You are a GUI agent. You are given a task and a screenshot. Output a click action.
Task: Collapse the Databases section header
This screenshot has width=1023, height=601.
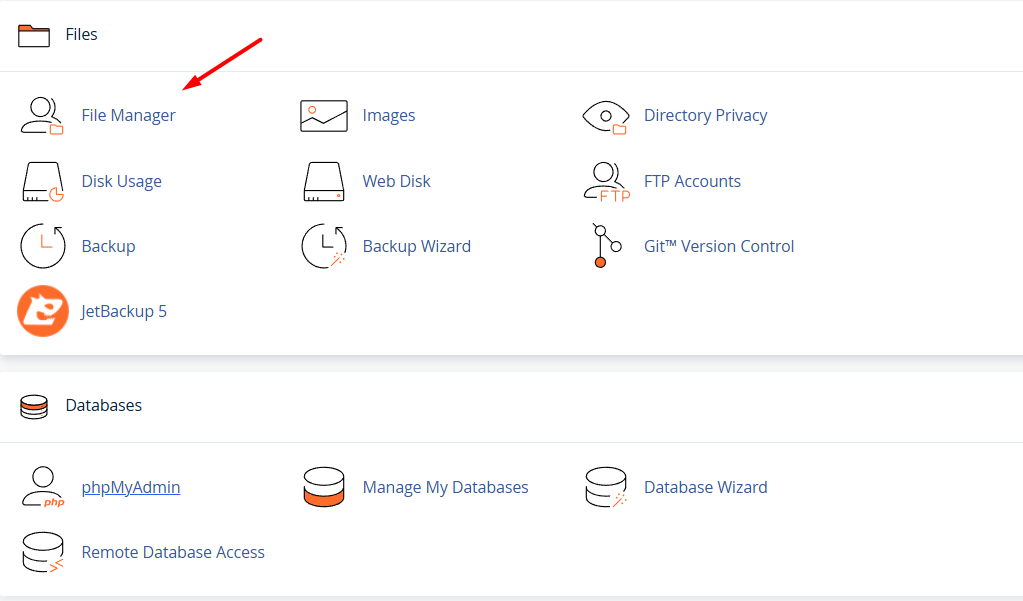pyautogui.click(x=103, y=406)
